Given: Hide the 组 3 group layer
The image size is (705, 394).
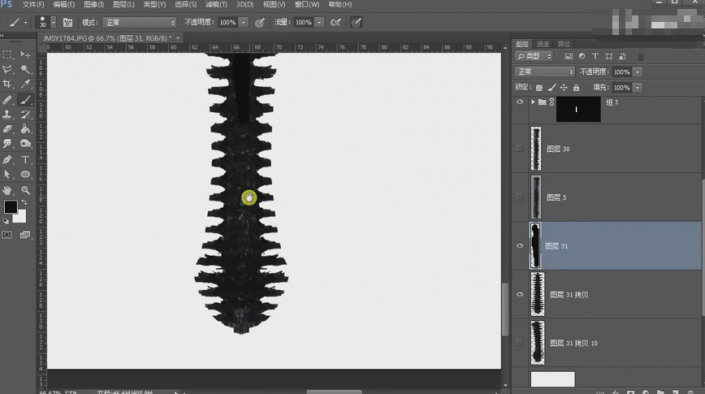Looking at the screenshot, I should (x=520, y=102).
